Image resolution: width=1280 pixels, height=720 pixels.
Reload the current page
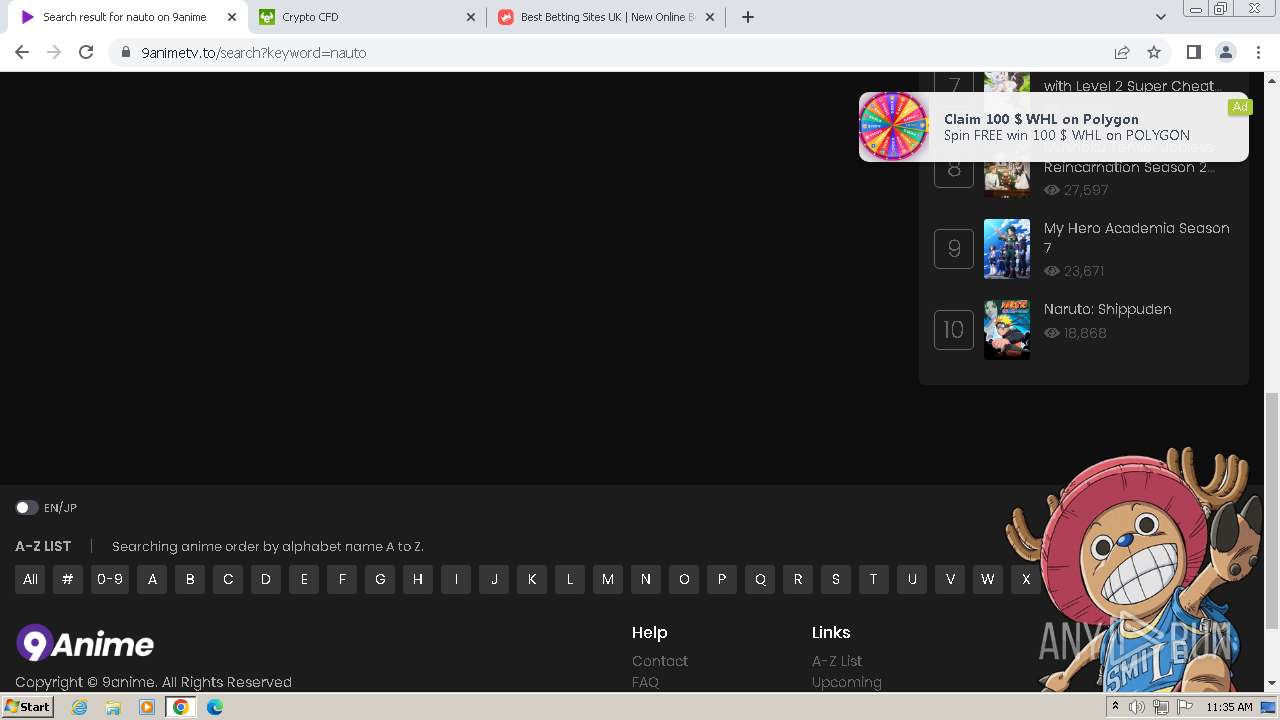point(86,52)
